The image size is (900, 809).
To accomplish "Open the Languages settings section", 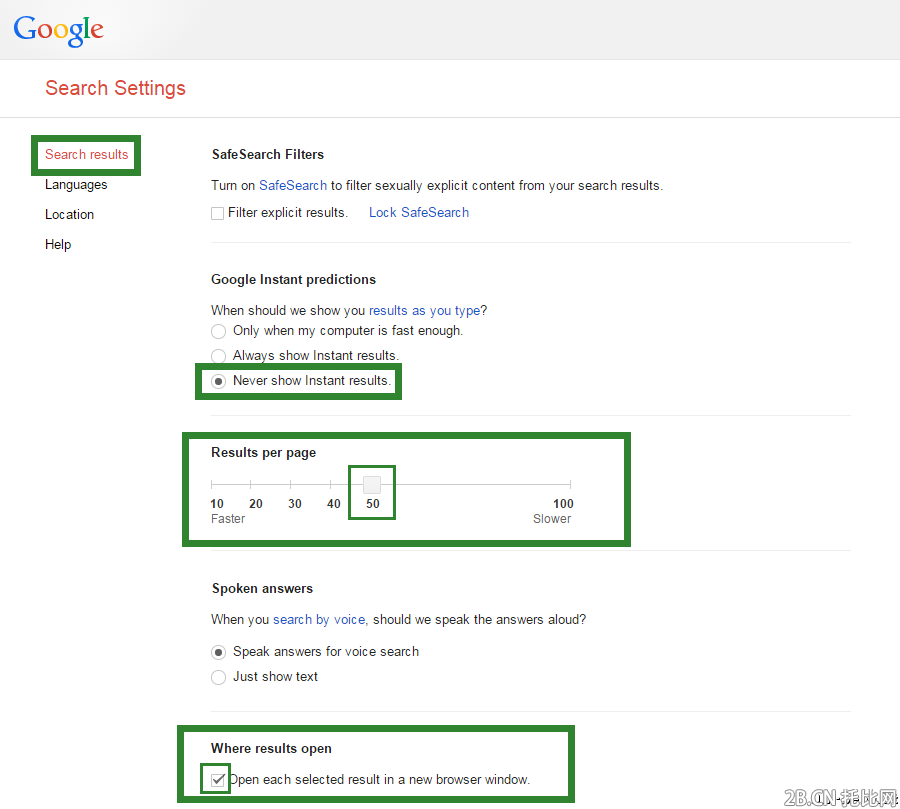I will 76,185.
